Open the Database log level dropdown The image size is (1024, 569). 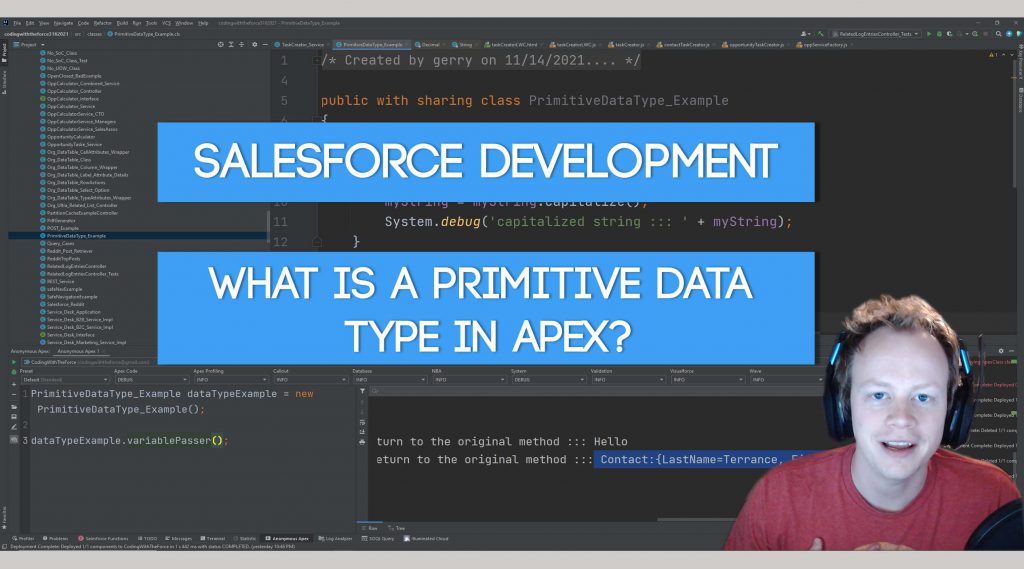[x=390, y=380]
